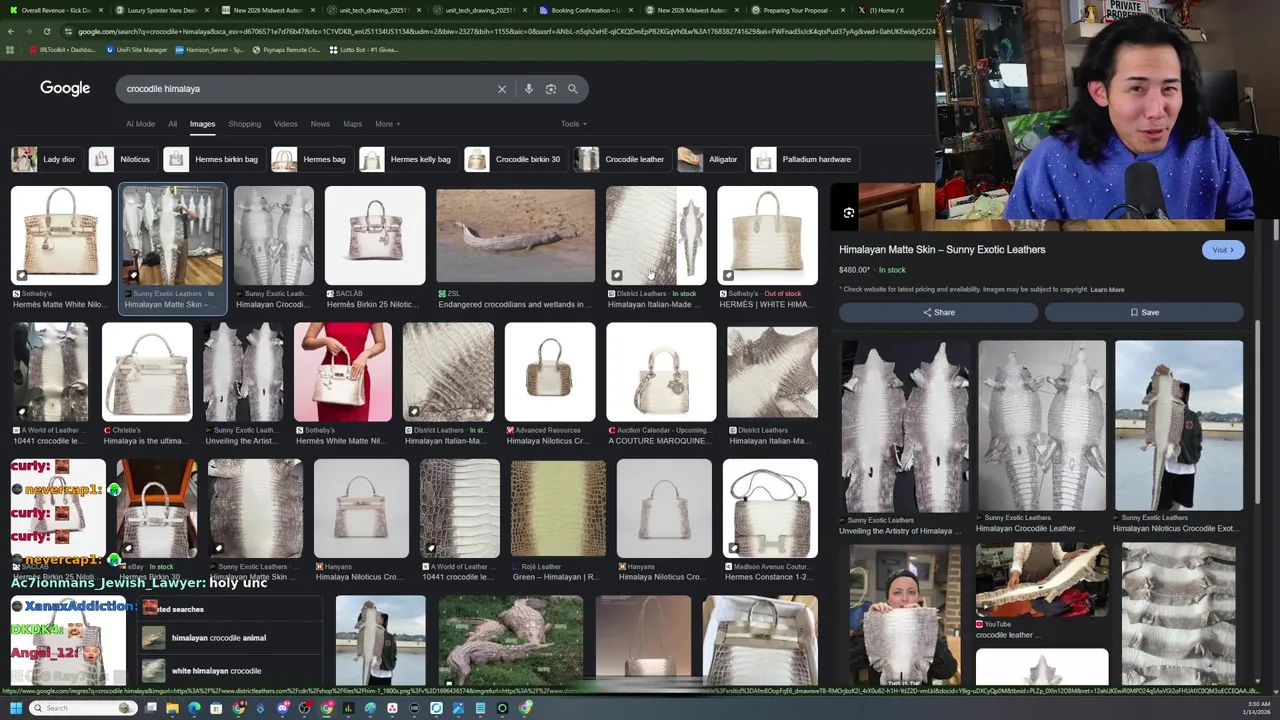
Task: Focus the browser address bar
Action: [x=500, y=31]
